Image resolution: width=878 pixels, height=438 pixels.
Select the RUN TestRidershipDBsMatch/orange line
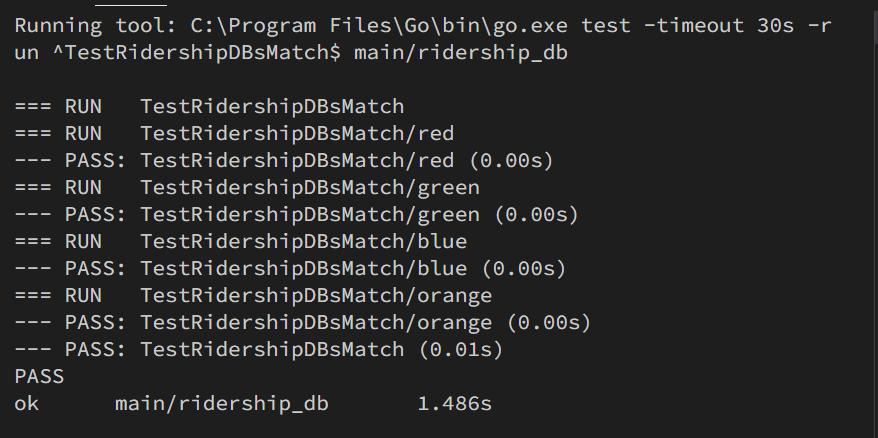tap(253, 295)
